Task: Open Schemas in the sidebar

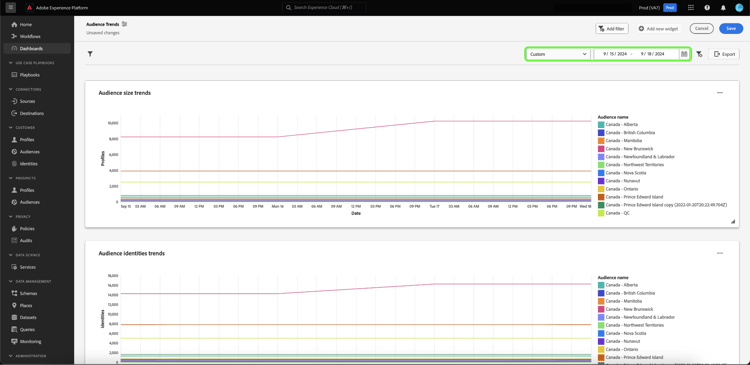Action: click(28, 293)
